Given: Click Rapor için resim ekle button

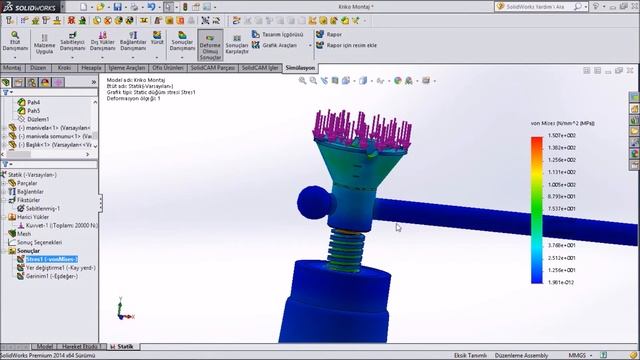Looking at the screenshot, I should tap(347, 45).
